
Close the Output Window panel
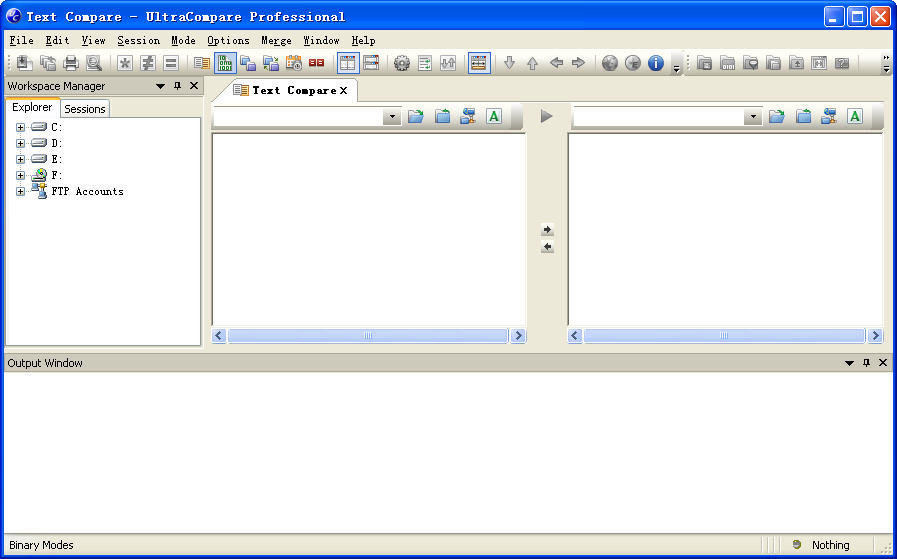tap(883, 363)
